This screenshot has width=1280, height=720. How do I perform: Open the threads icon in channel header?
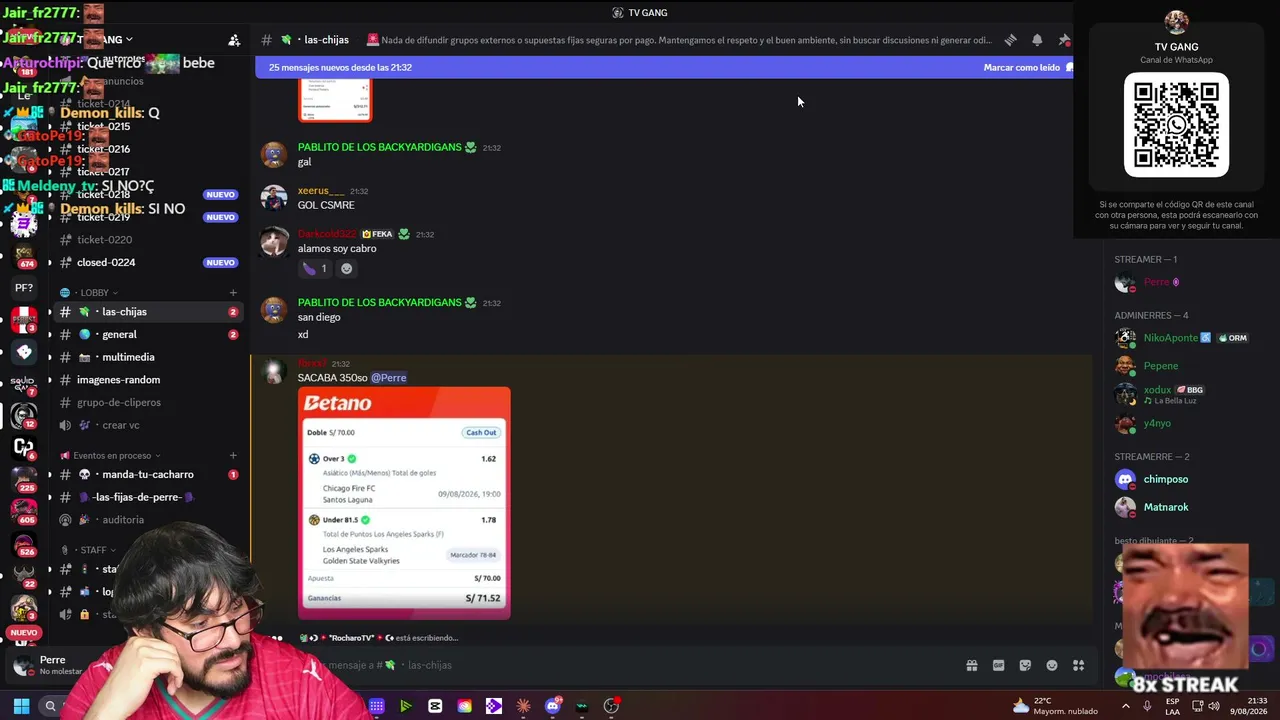(1010, 40)
